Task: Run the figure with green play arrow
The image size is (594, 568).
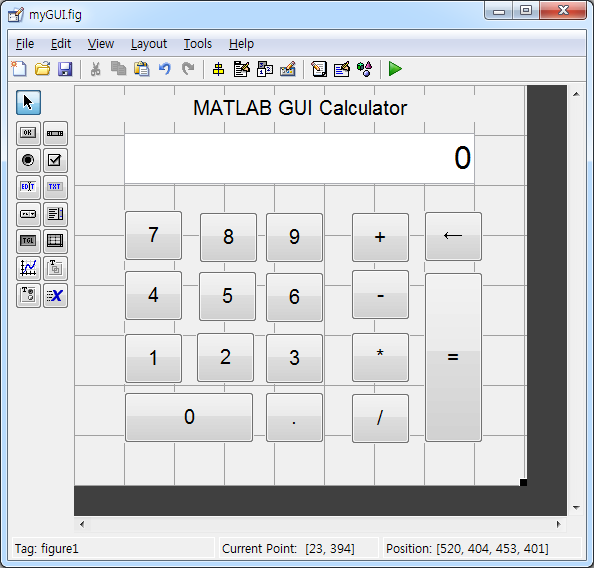Action: (395, 69)
